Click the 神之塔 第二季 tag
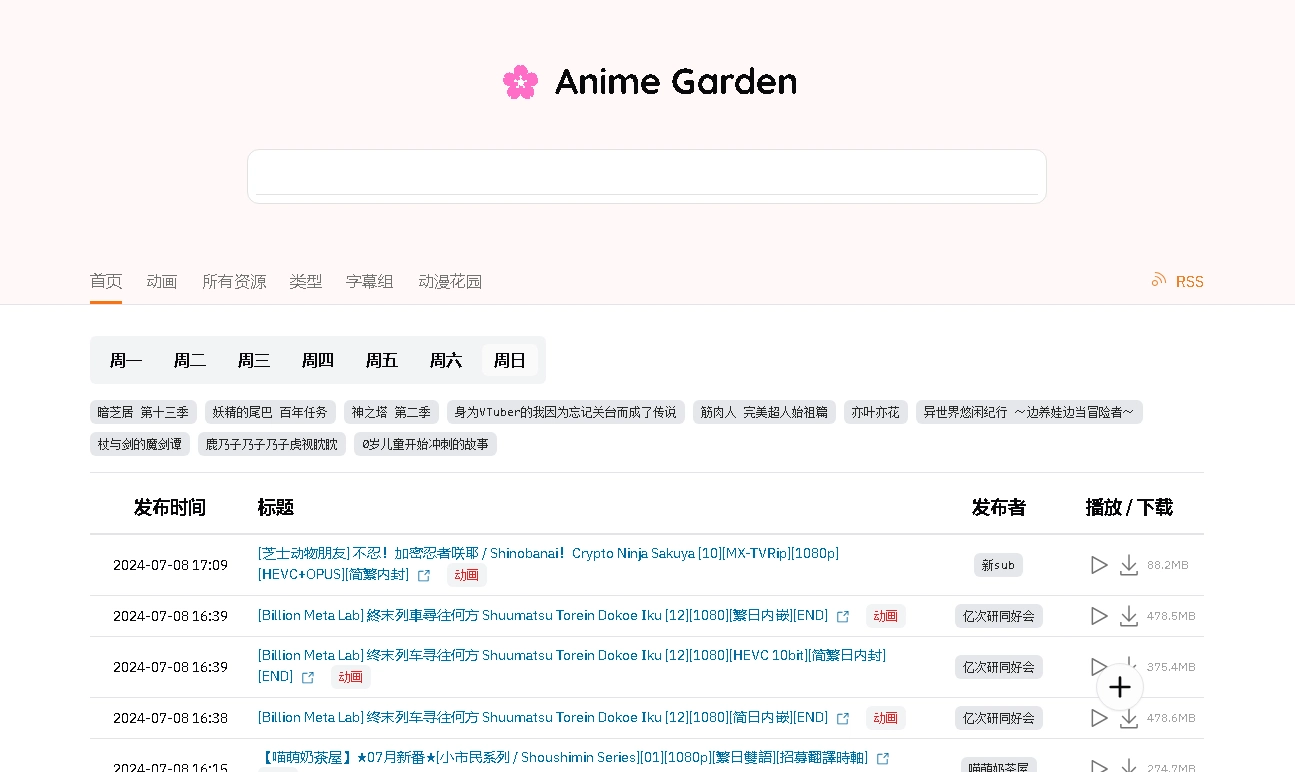The image size is (1295, 772). point(391,412)
